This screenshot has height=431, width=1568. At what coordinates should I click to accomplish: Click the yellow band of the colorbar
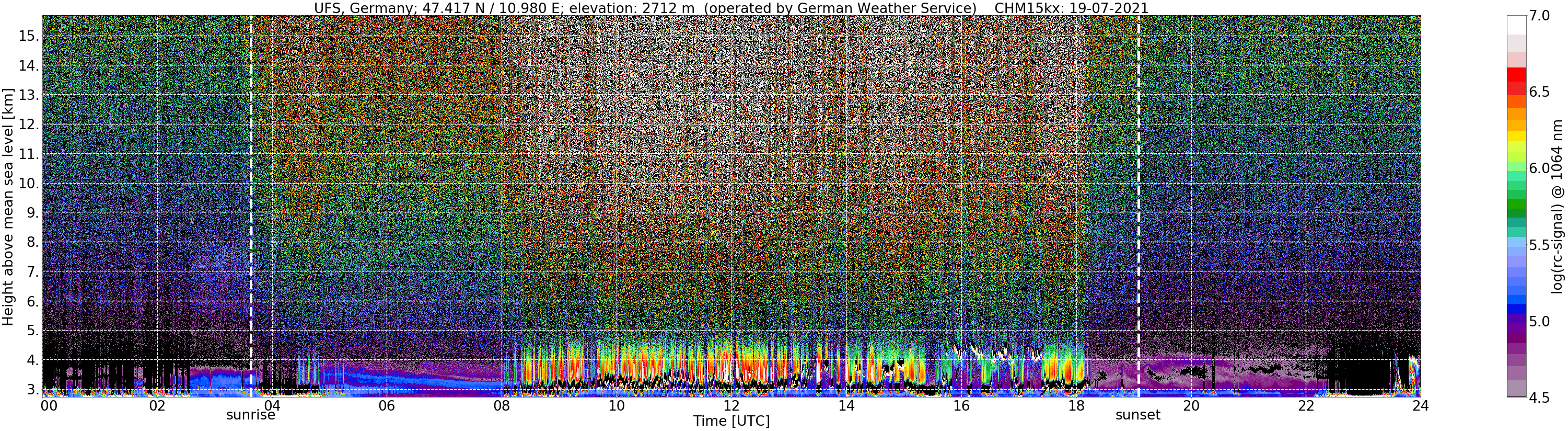1516,135
